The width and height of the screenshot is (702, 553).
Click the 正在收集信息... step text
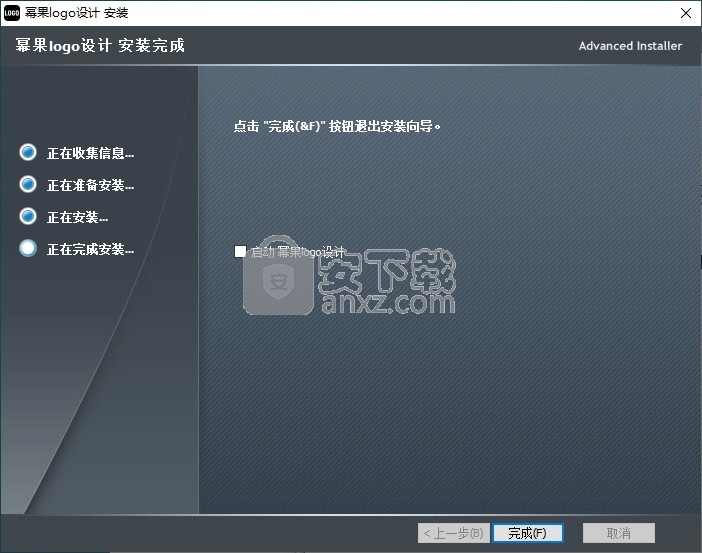(x=90, y=153)
